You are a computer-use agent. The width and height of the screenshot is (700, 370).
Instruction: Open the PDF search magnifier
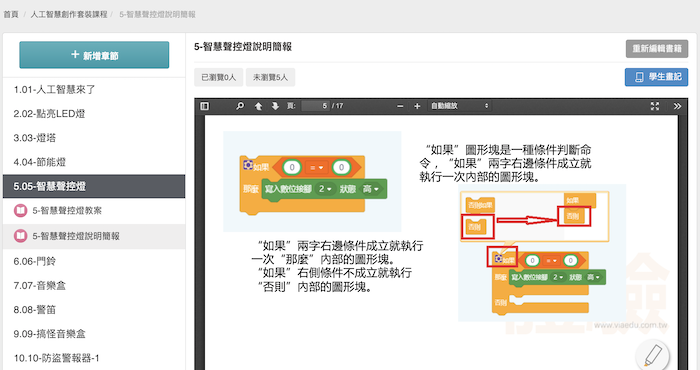tap(240, 106)
